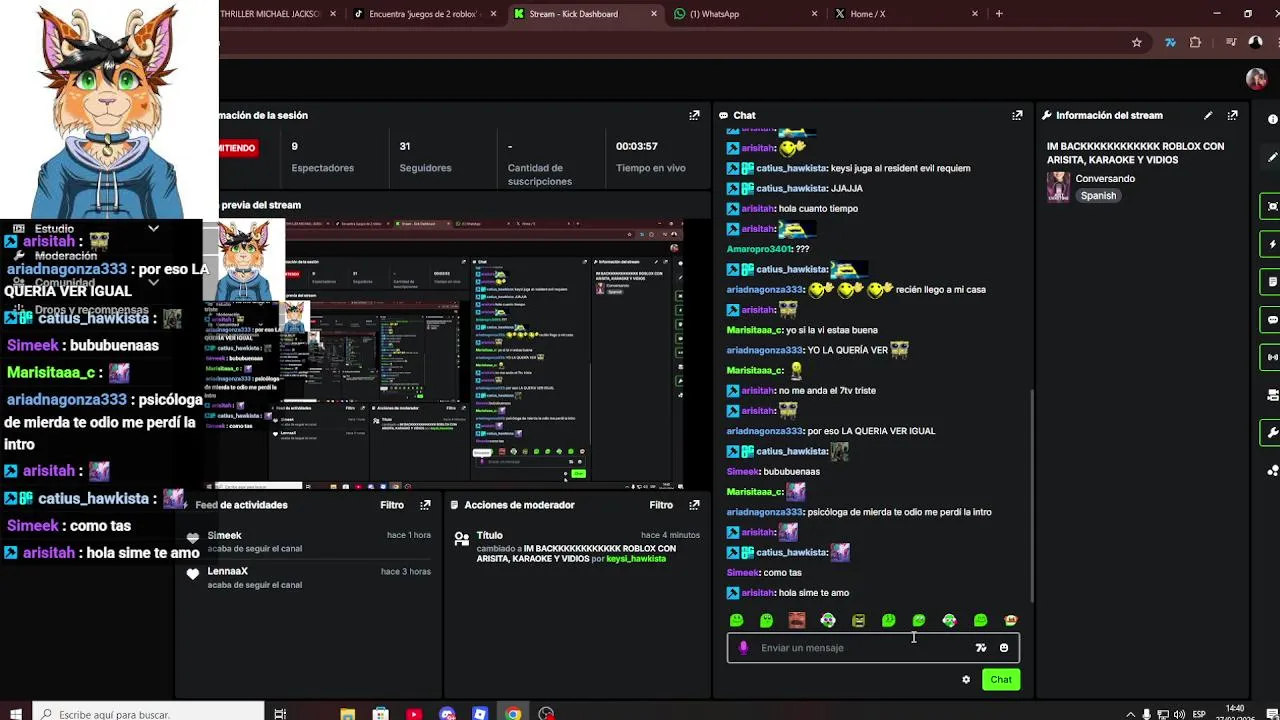Open File Explorer from taskbar
Image resolution: width=1280 pixels, height=720 pixels.
(x=347, y=714)
